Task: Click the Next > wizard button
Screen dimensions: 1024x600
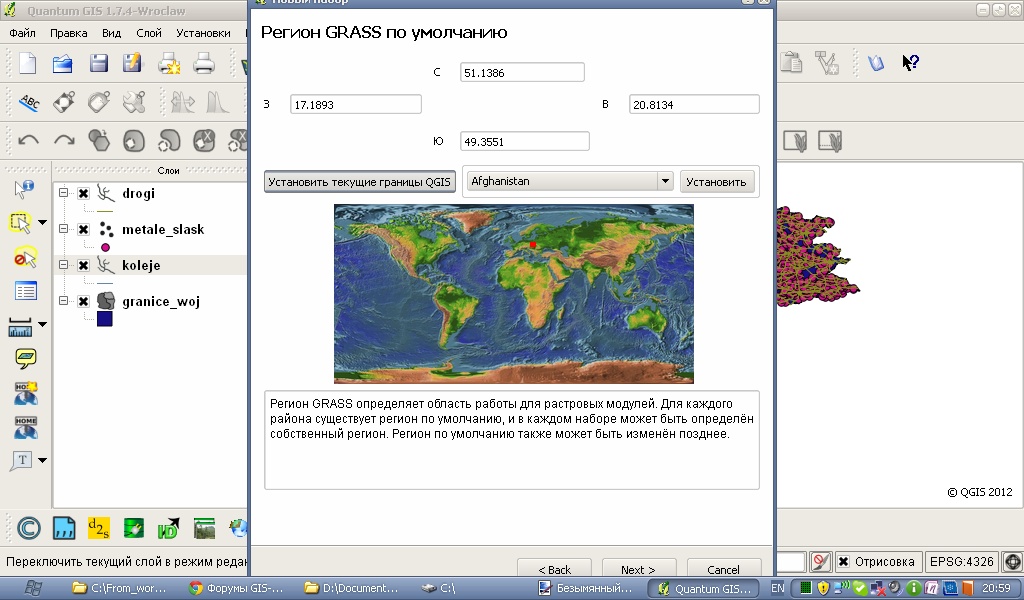Action: click(638, 570)
